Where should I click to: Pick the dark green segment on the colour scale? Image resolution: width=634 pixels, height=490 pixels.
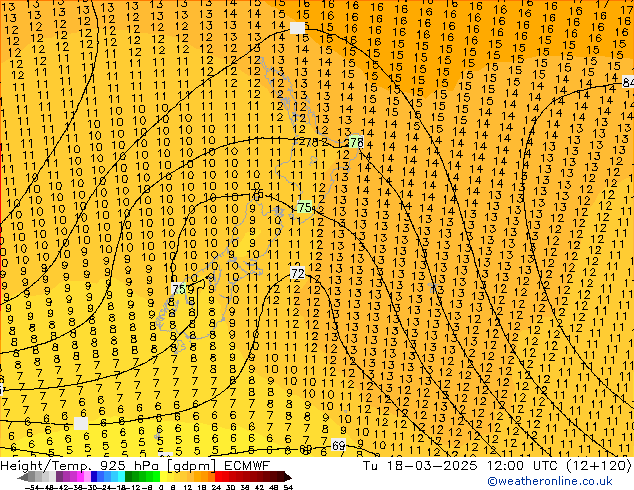point(128,477)
